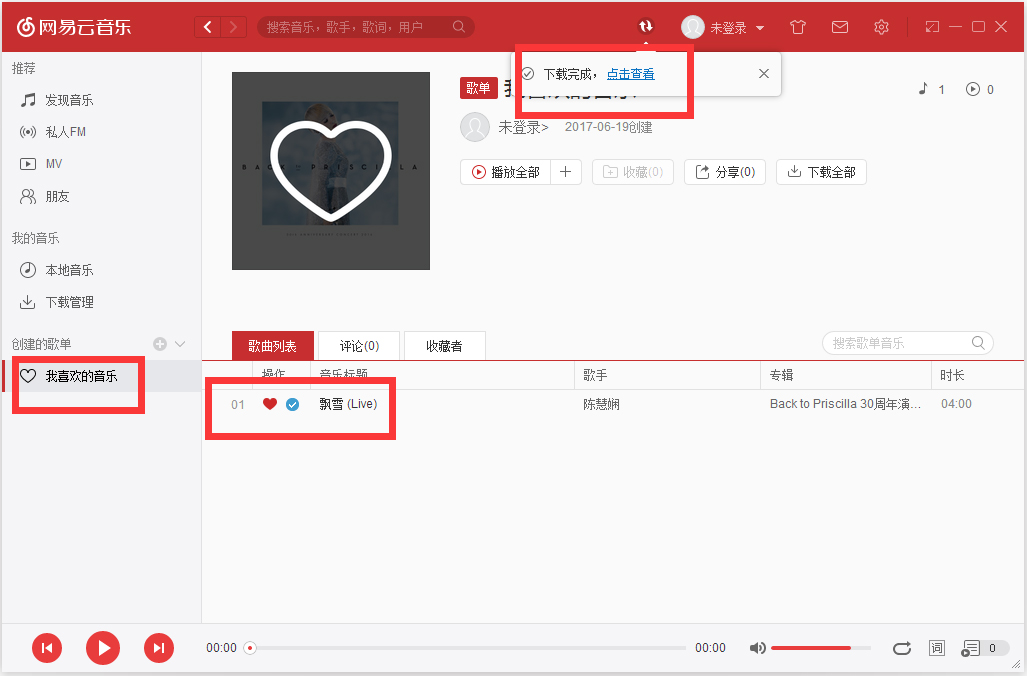This screenshot has height=676, width=1027.
Task: Open the message inbox icon
Action: [839, 27]
